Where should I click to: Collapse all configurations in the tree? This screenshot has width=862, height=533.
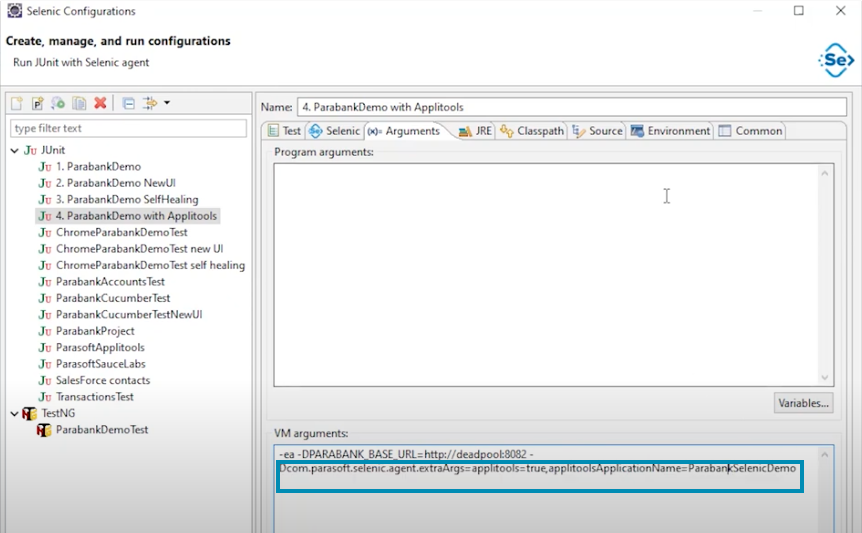click(x=129, y=103)
